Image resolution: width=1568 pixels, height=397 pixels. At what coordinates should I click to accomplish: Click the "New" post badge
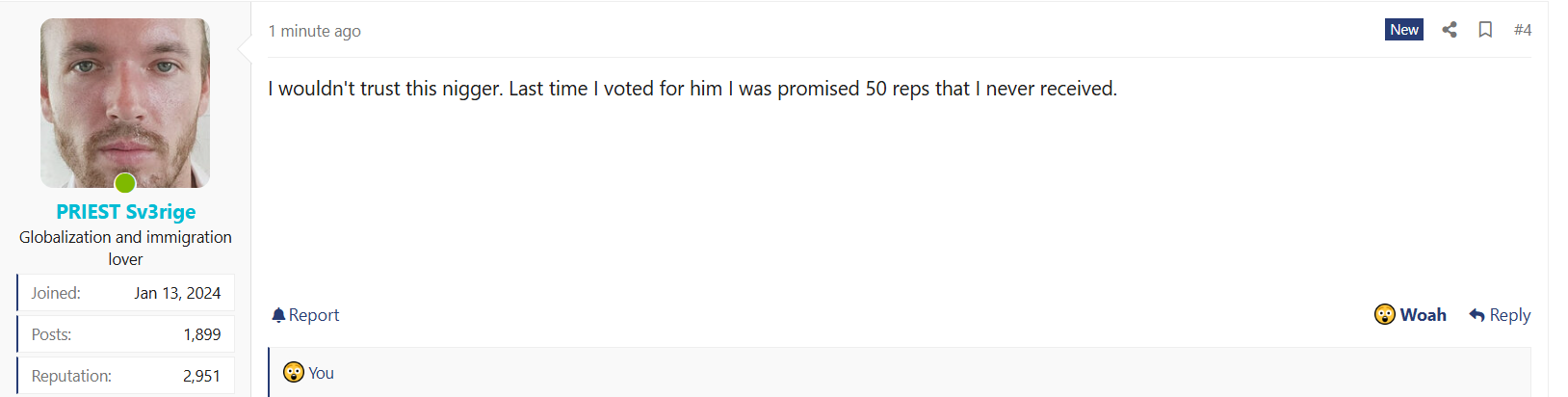coord(1403,30)
